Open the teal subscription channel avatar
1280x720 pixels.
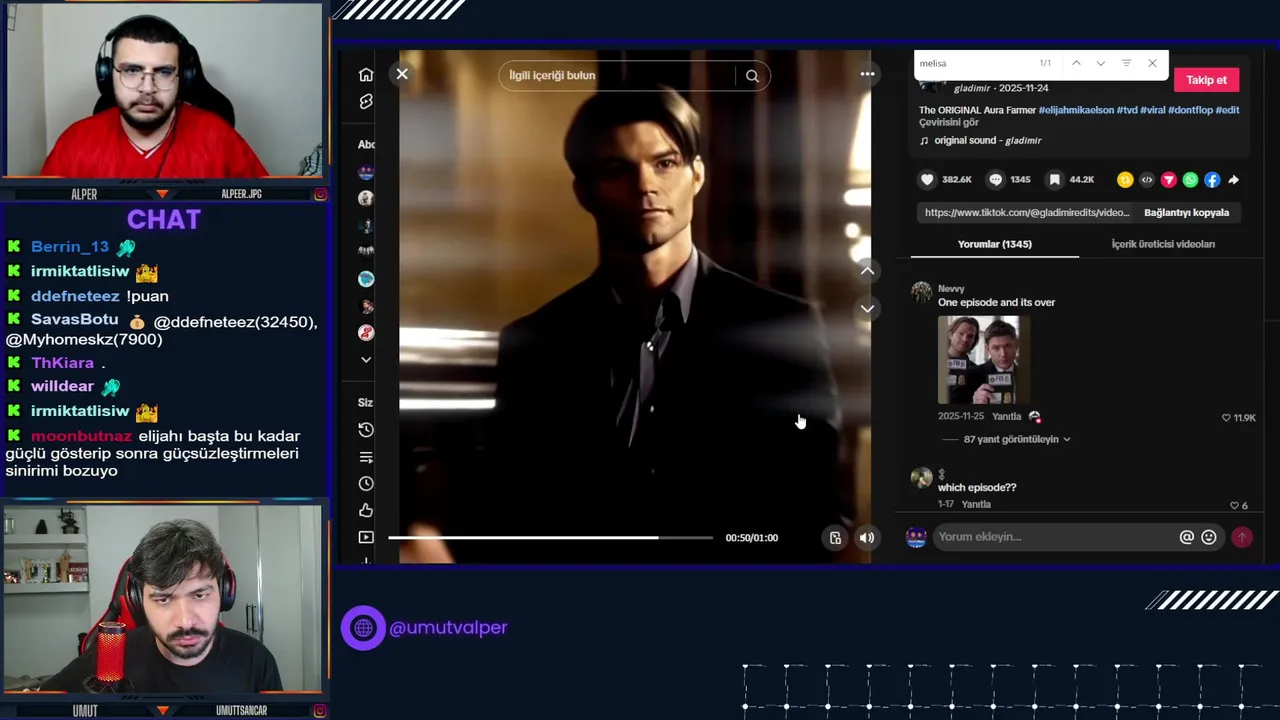pyautogui.click(x=366, y=279)
